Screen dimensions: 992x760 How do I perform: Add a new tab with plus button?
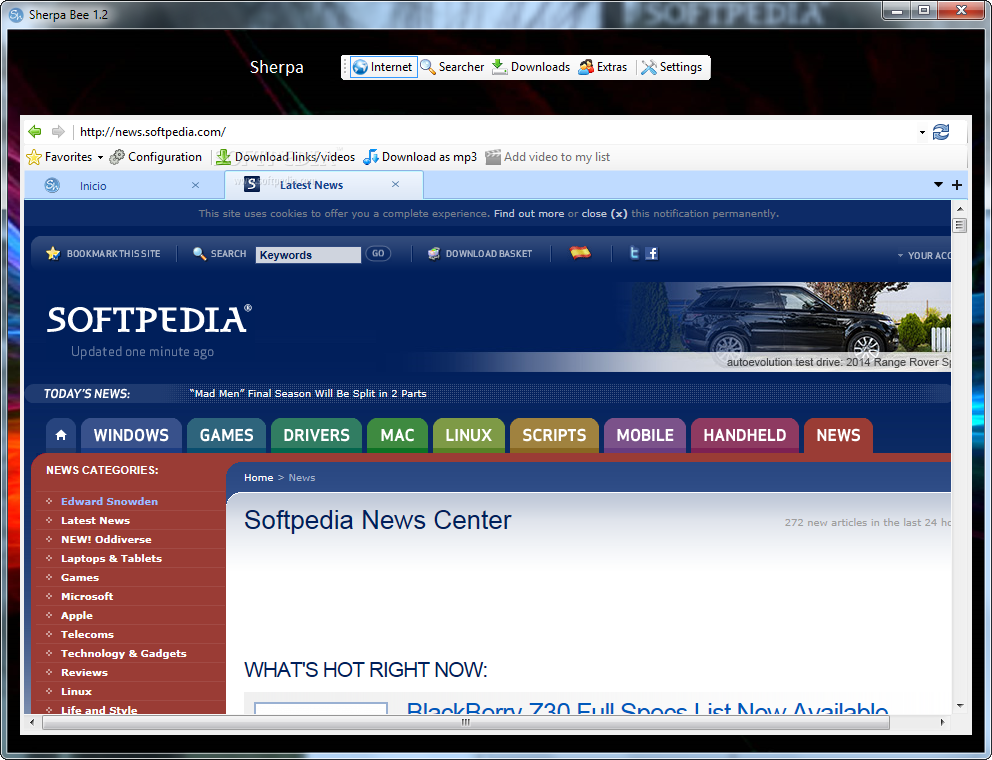tap(957, 185)
